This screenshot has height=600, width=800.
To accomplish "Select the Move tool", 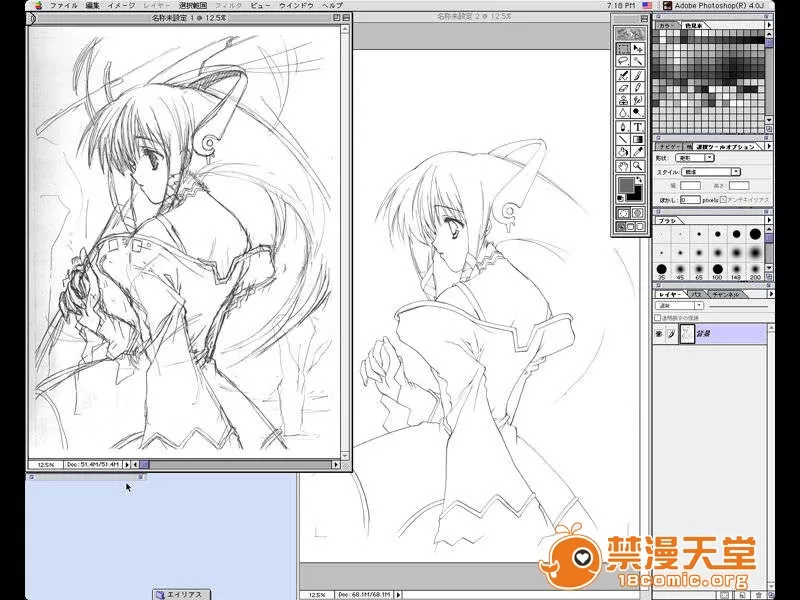I will (637, 48).
